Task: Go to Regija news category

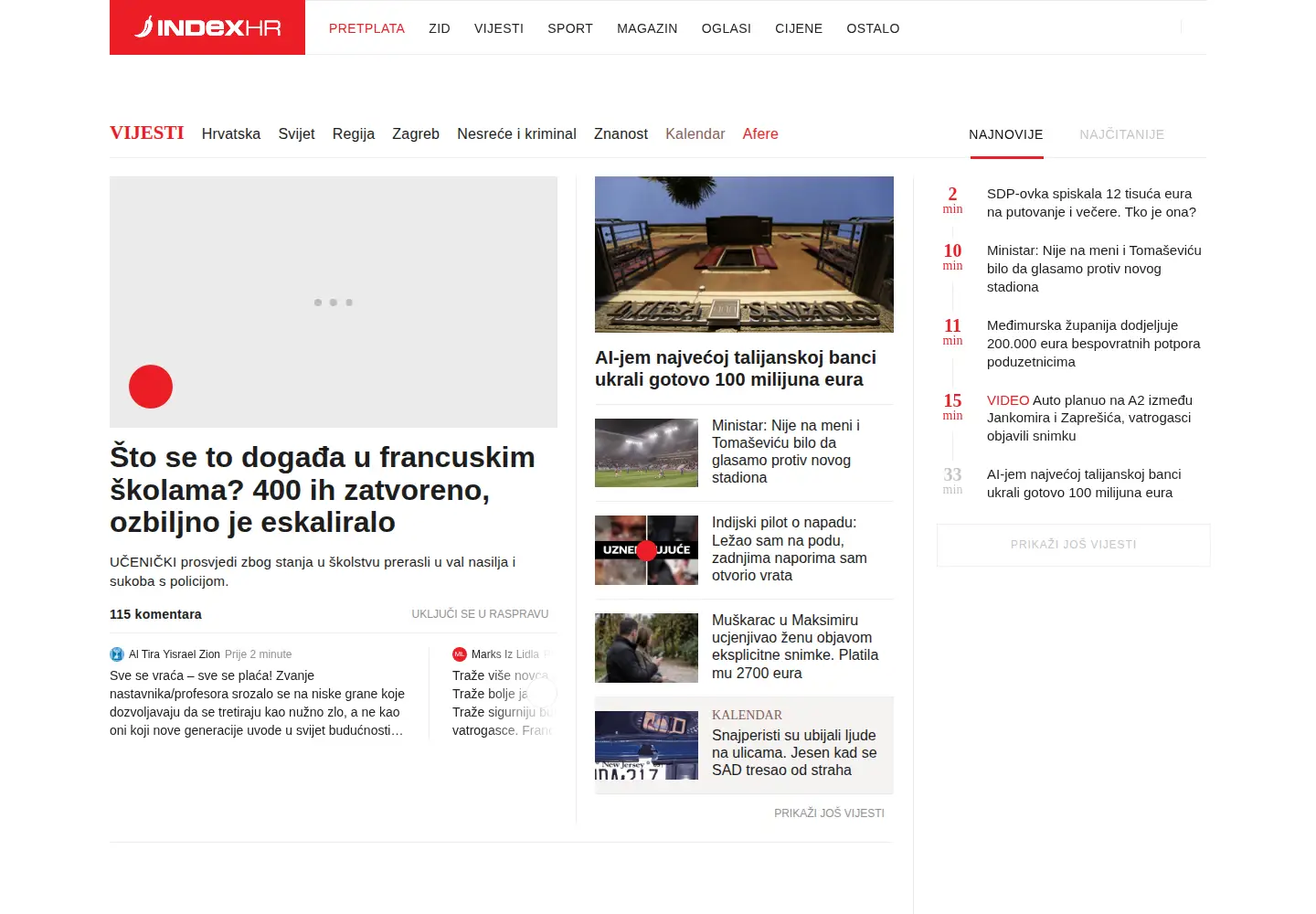Action: point(354,134)
